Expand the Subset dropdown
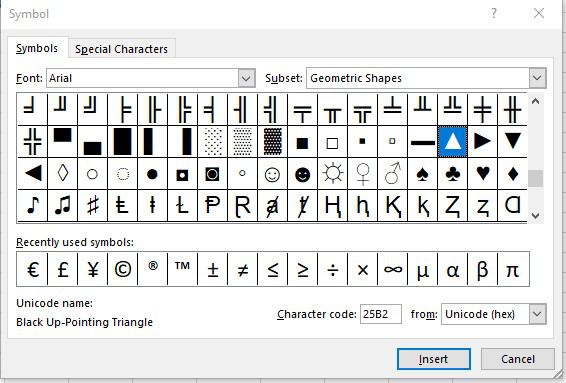566x383 pixels. pos(537,78)
